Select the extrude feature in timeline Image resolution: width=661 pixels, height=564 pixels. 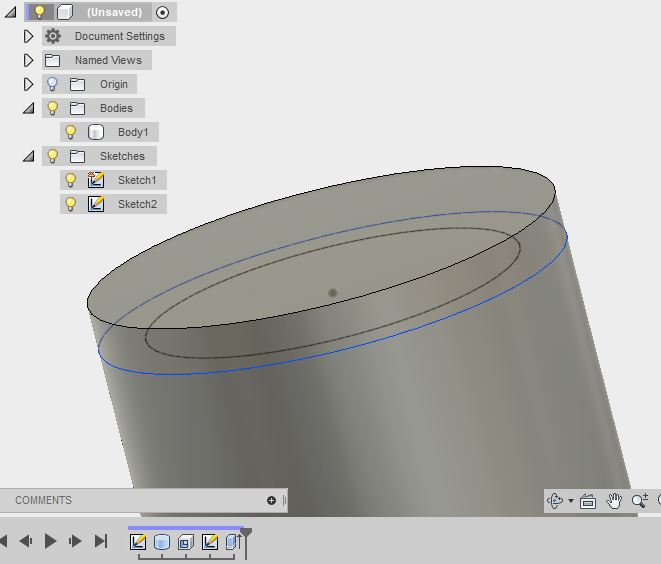161,542
